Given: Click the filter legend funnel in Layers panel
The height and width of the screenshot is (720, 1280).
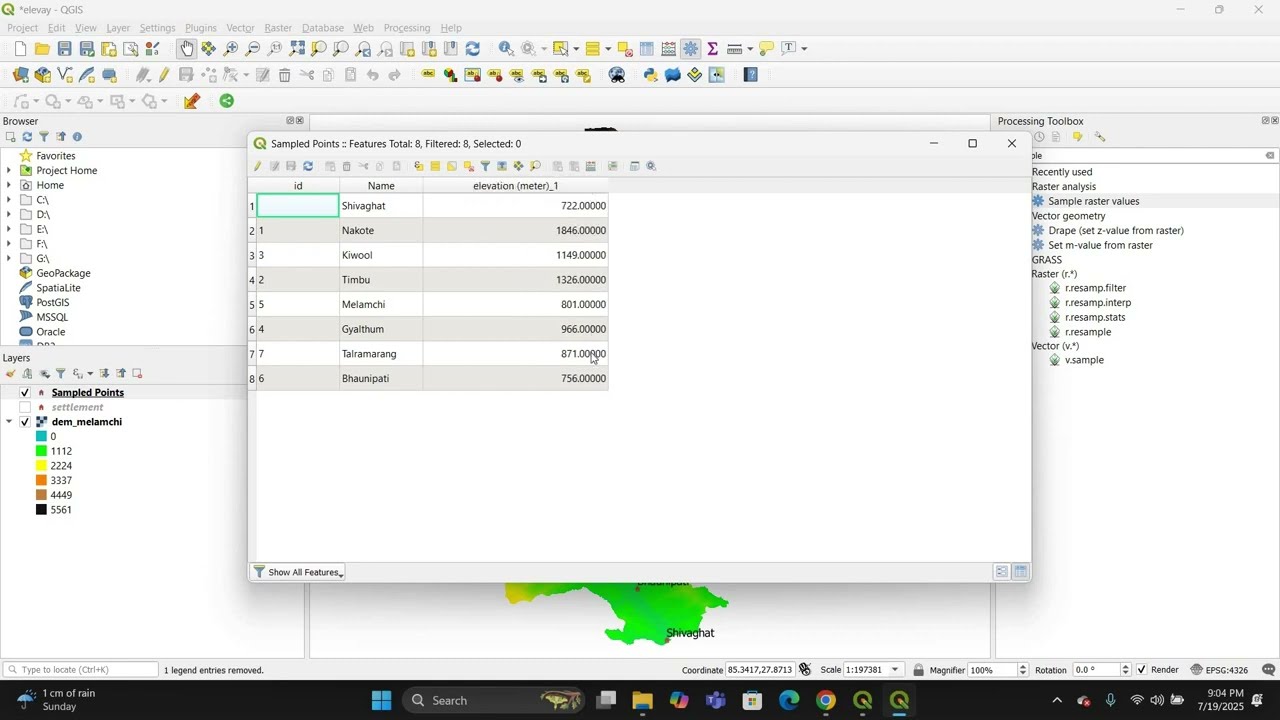Looking at the screenshot, I should [x=60, y=374].
